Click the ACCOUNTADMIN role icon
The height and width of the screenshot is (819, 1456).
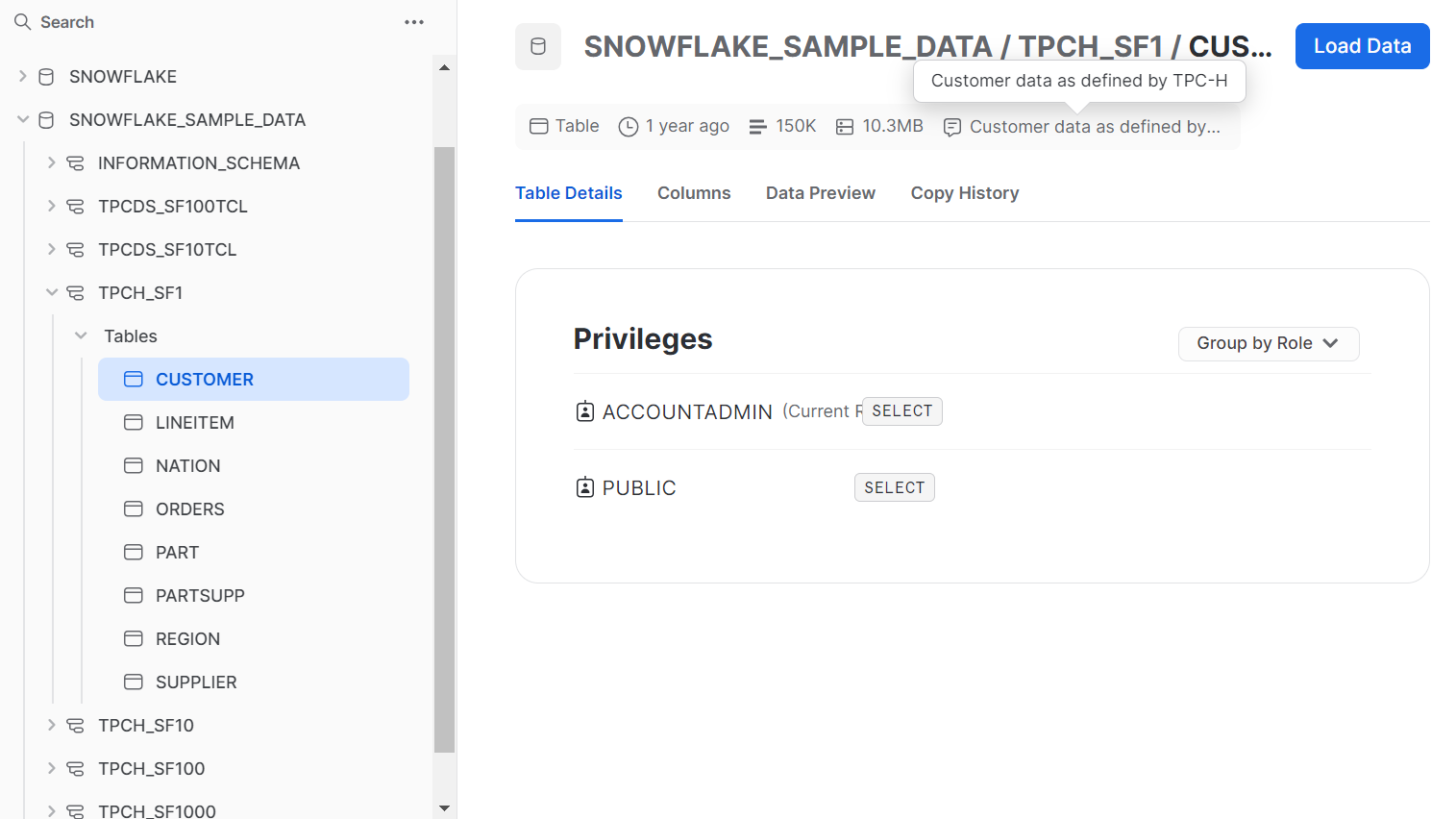point(585,411)
